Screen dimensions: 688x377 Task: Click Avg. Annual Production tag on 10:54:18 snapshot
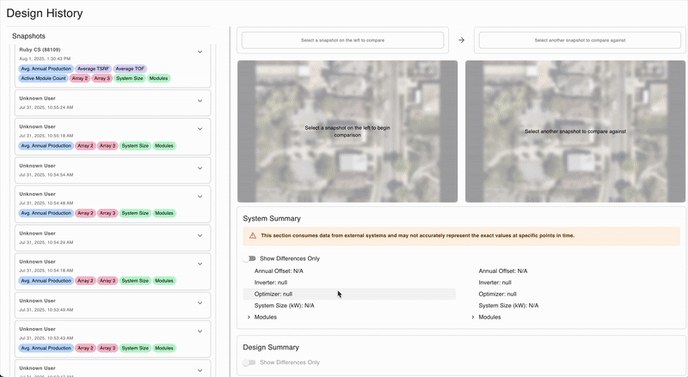[x=46, y=281]
